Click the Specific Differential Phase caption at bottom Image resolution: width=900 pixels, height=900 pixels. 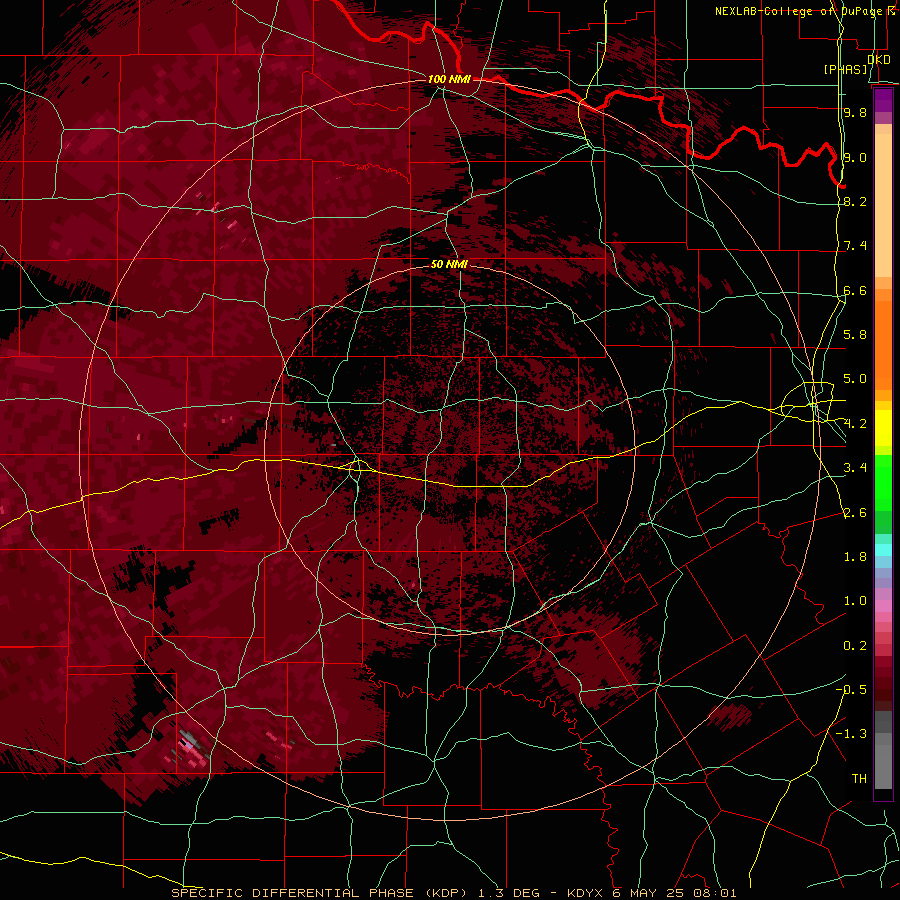coord(453,893)
